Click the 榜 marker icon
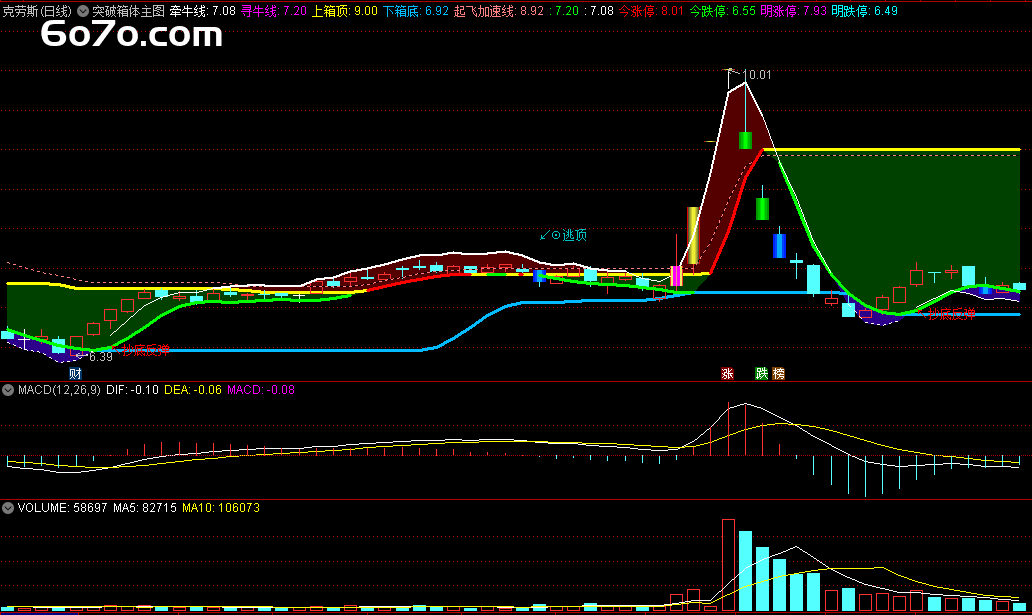This screenshot has width=1032, height=615. [779, 373]
